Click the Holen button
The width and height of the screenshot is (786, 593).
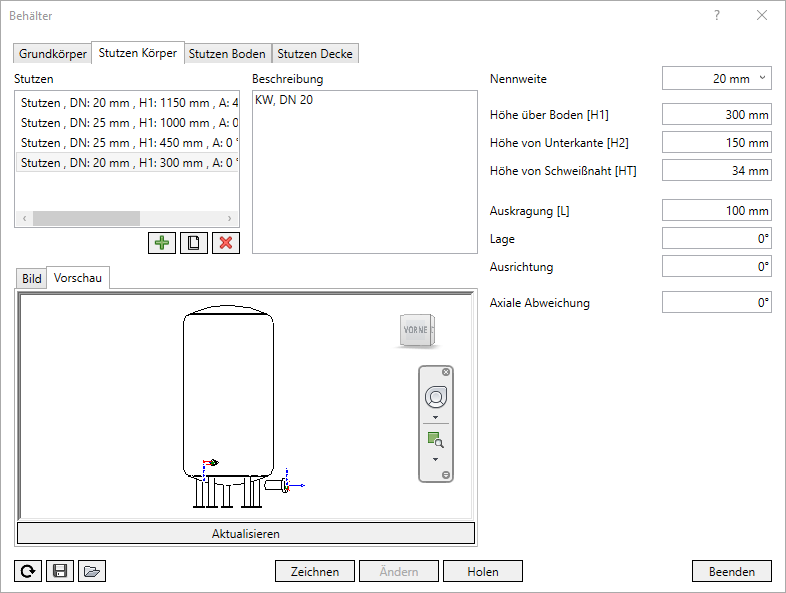click(x=483, y=571)
